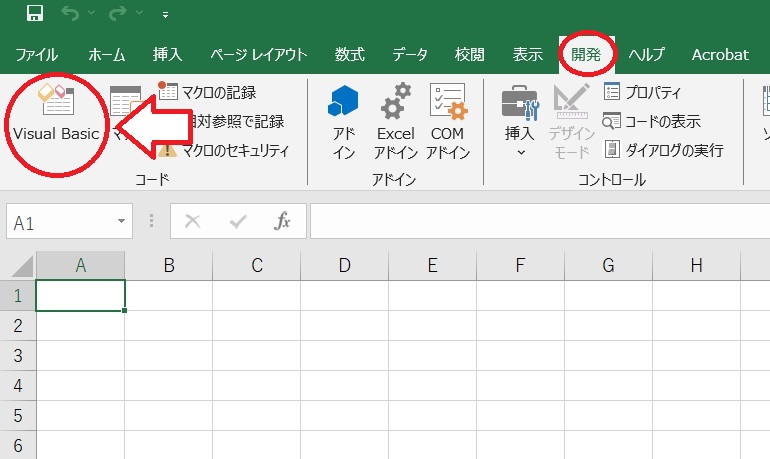Select column D header
Viewport: 770px width, 459px height.
point(345,265)
